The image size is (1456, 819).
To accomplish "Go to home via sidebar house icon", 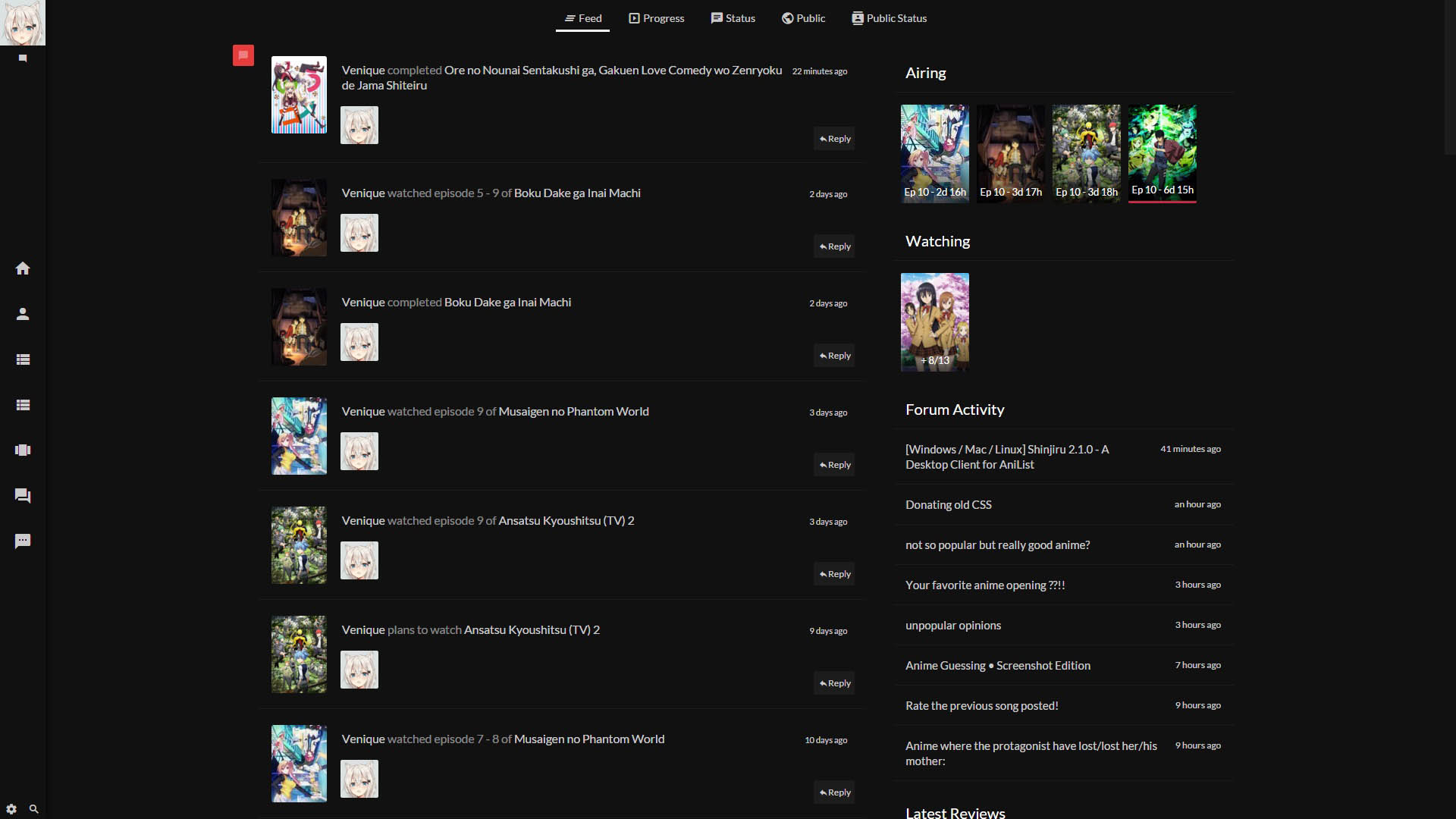I will pos(23,268).
